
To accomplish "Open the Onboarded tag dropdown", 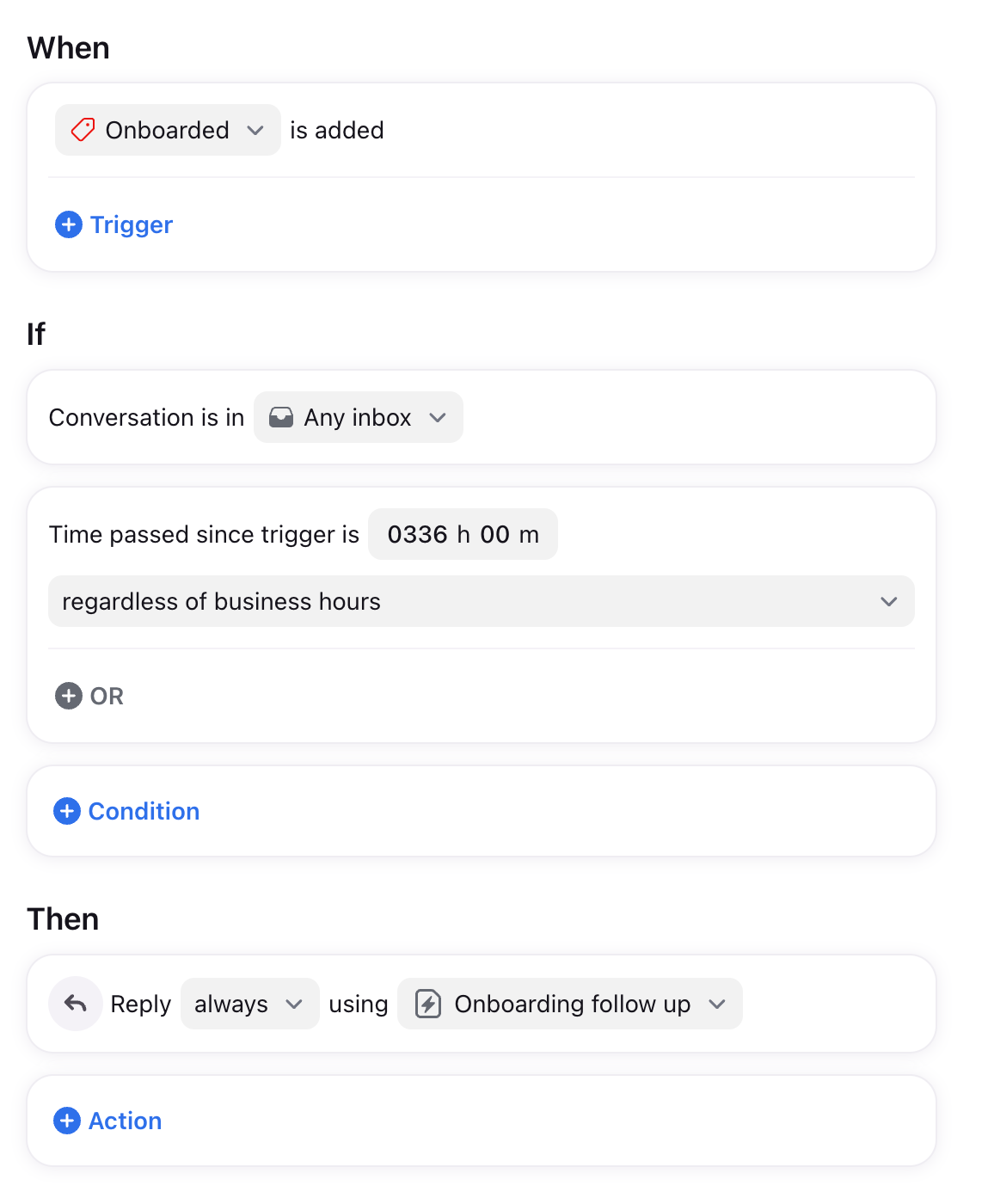I will [168, 130].
